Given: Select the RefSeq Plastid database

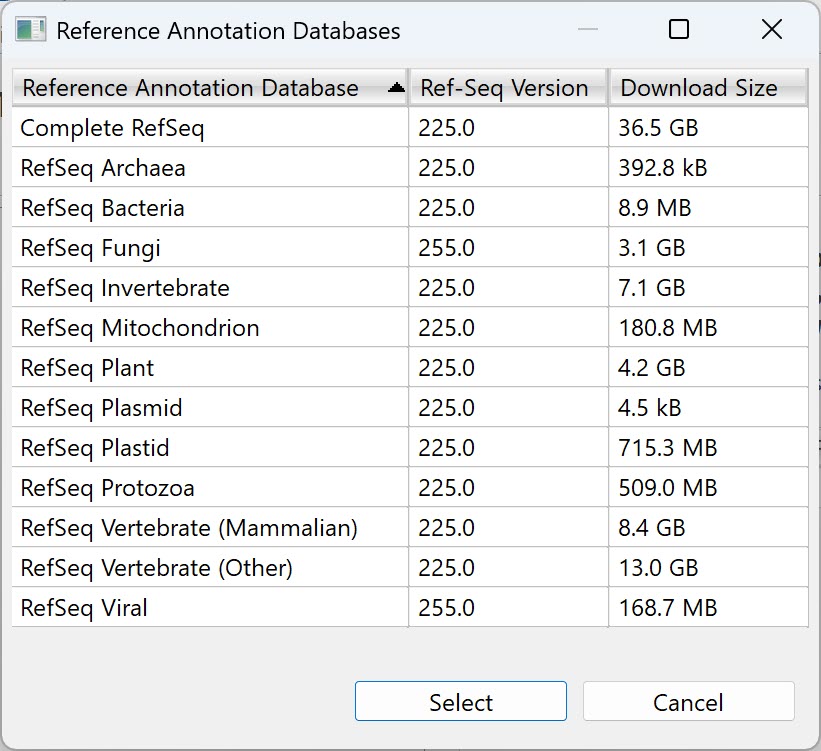Looking at the screenshot, I should pos(410,448).
